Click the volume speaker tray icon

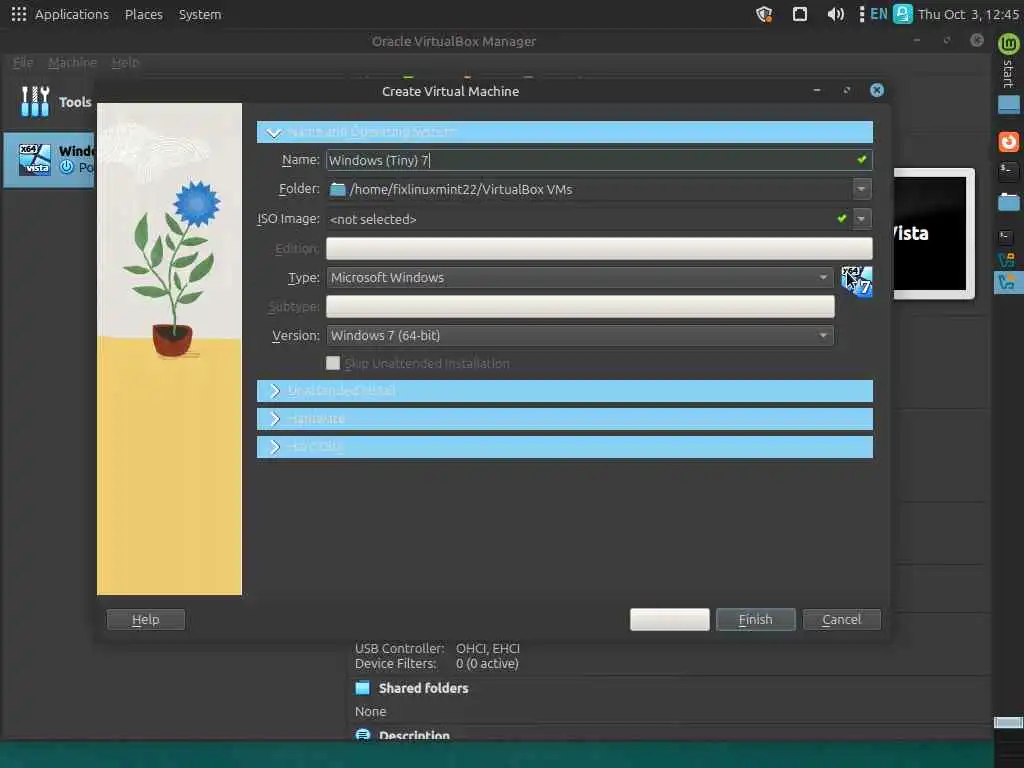(835, 14)
